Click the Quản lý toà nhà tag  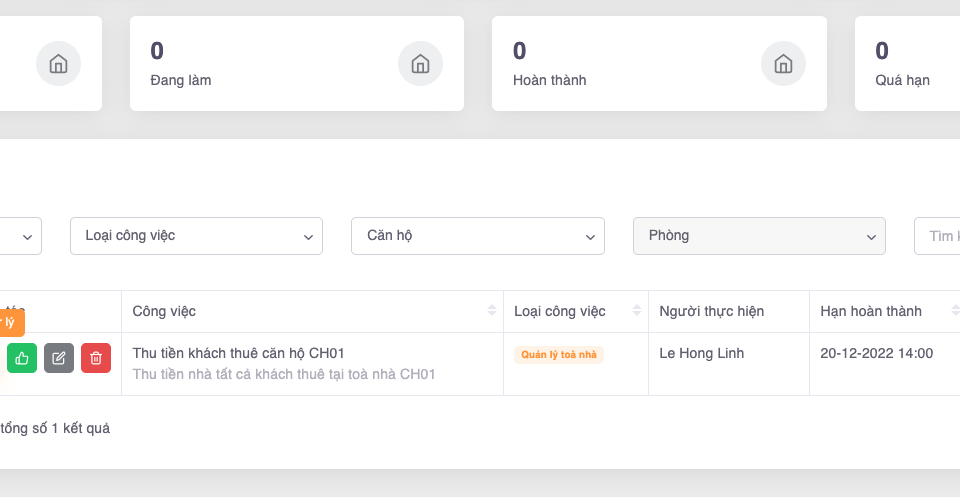[559, 354]
